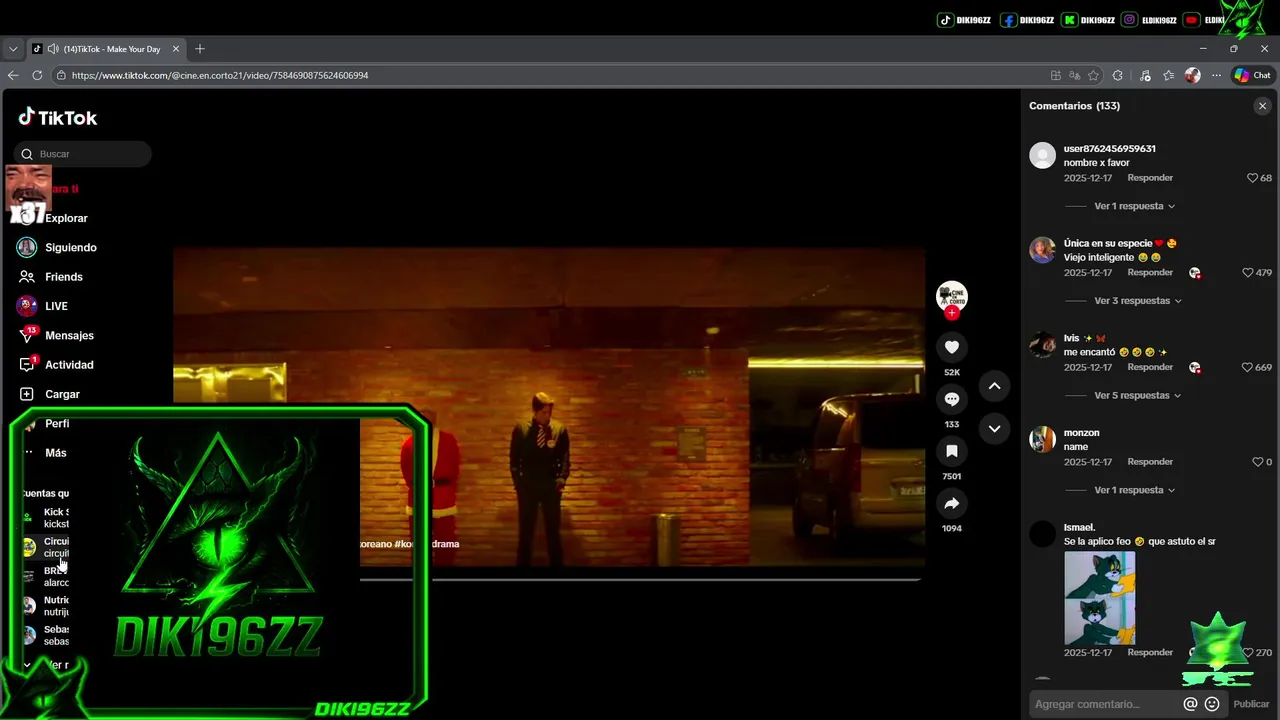1280x720 pixels.
Task: Click the Buscar search field
Action: tap(83, 154)
